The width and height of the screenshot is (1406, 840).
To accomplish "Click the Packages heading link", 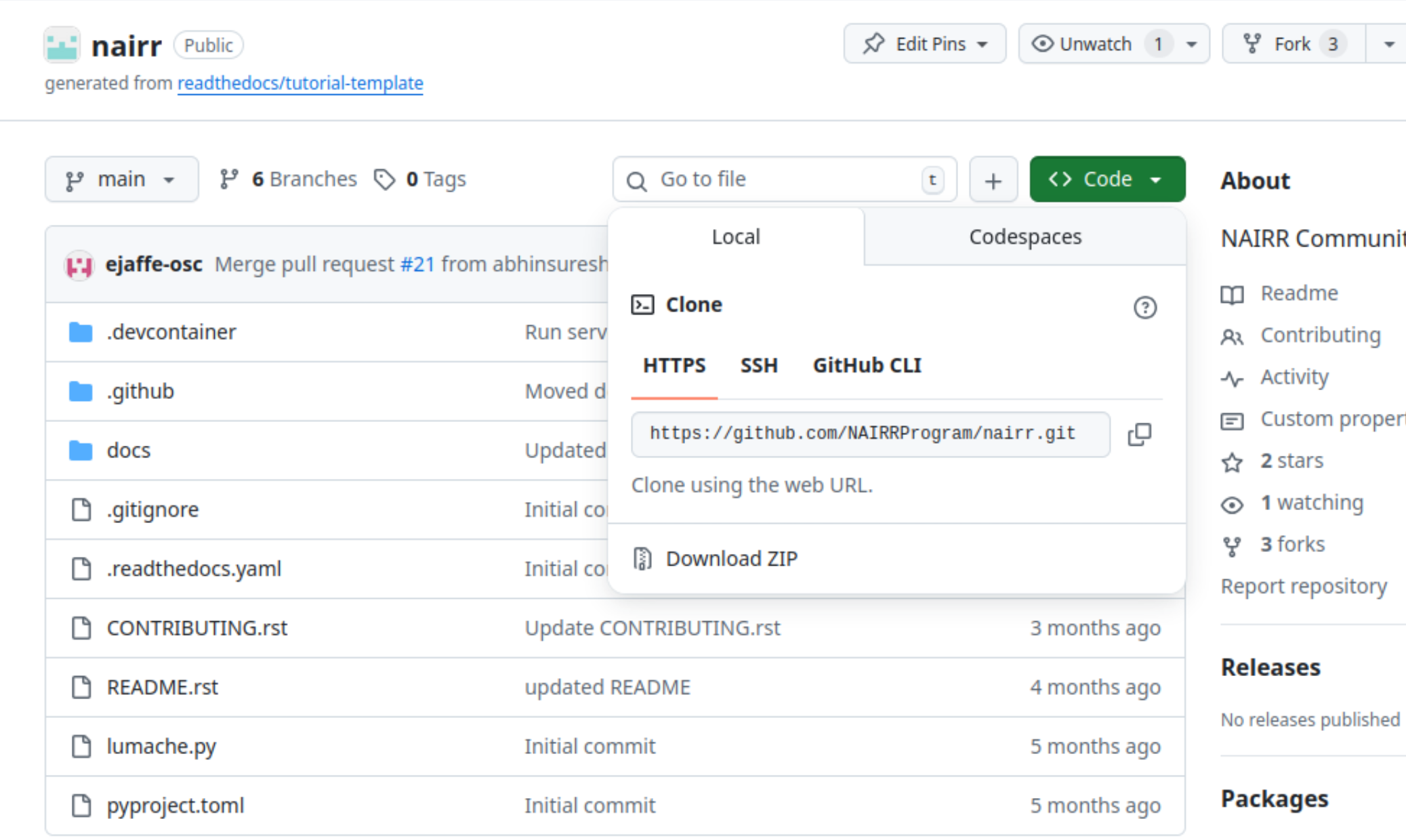I will click(1275, 799).
